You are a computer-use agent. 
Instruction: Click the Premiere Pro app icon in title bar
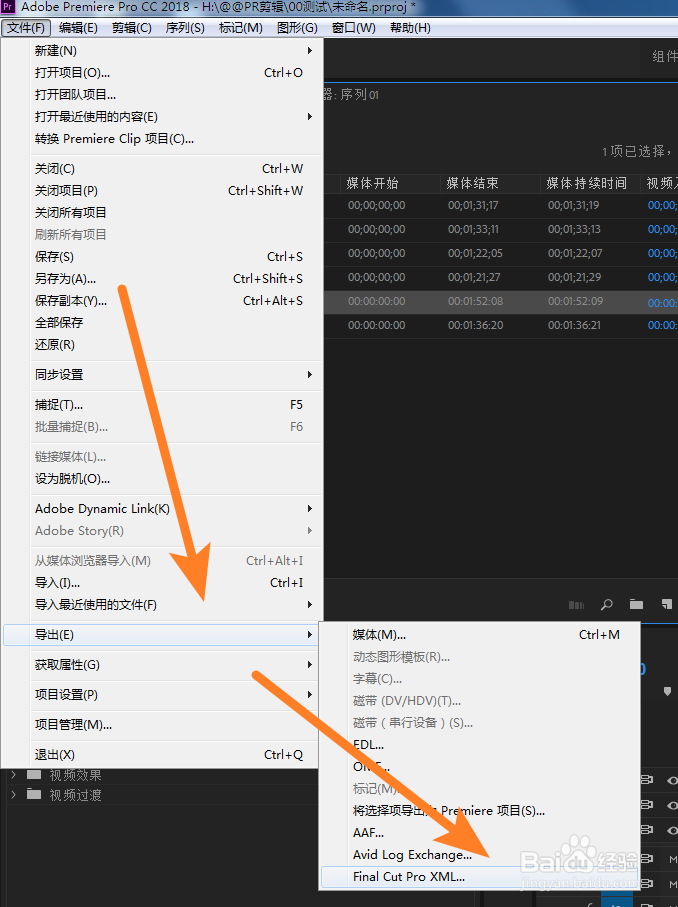click(8, 7)
